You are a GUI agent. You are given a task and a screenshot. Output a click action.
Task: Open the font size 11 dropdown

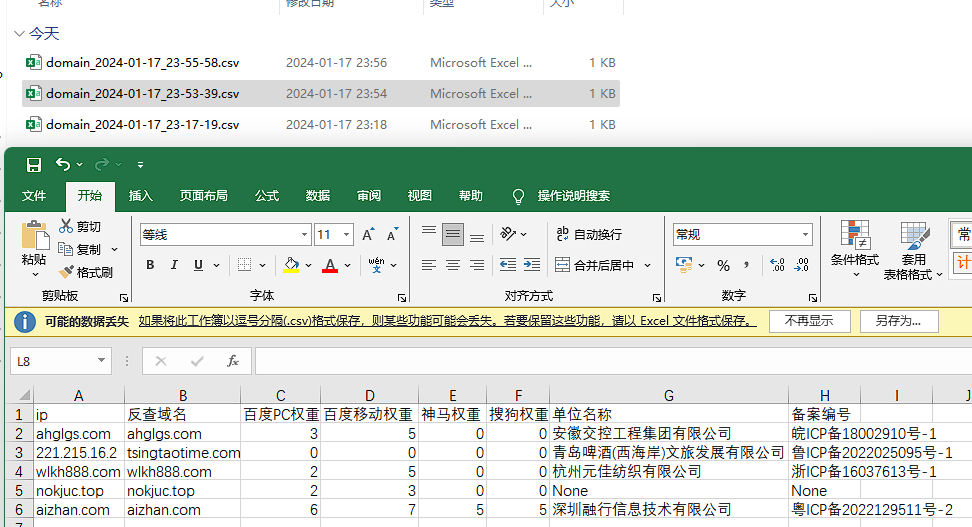[x=347, y=234]
